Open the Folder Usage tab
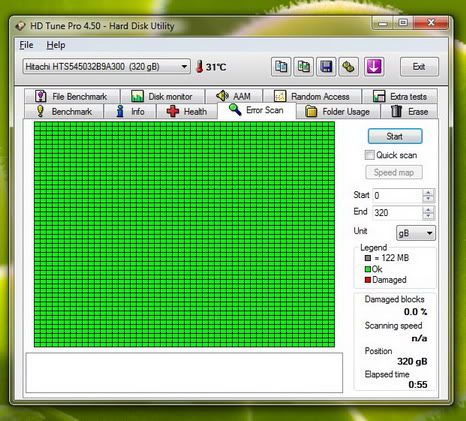 click(338, 111)
